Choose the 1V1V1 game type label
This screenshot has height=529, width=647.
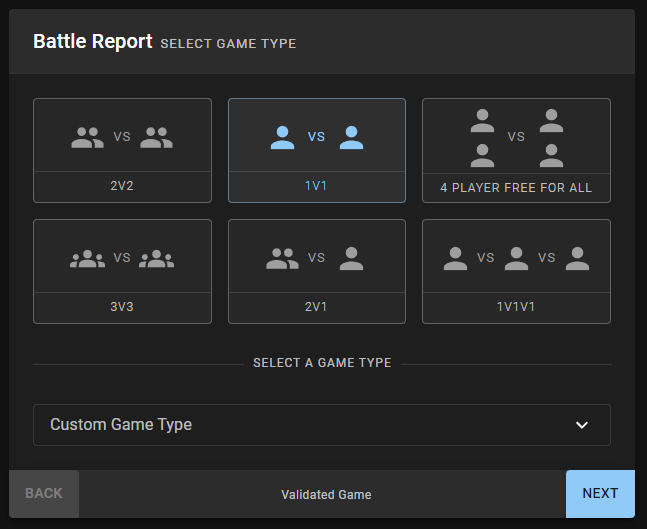(516, 308)
